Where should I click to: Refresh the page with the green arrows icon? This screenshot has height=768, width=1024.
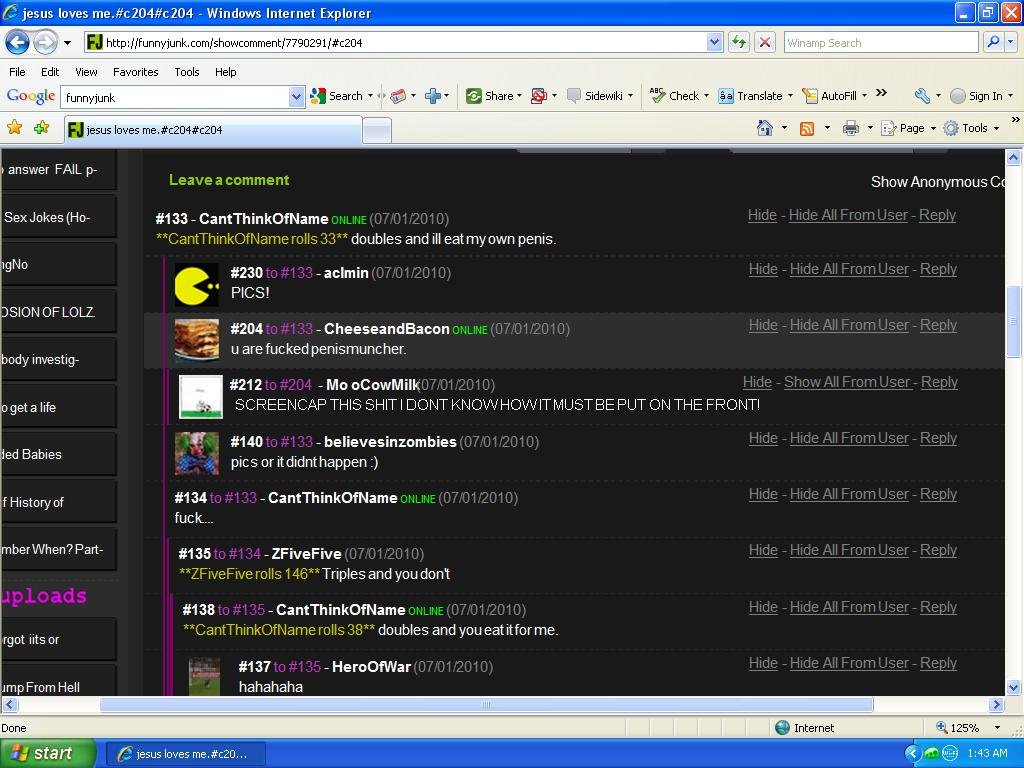pyautogui.click(x=739, y=42)
